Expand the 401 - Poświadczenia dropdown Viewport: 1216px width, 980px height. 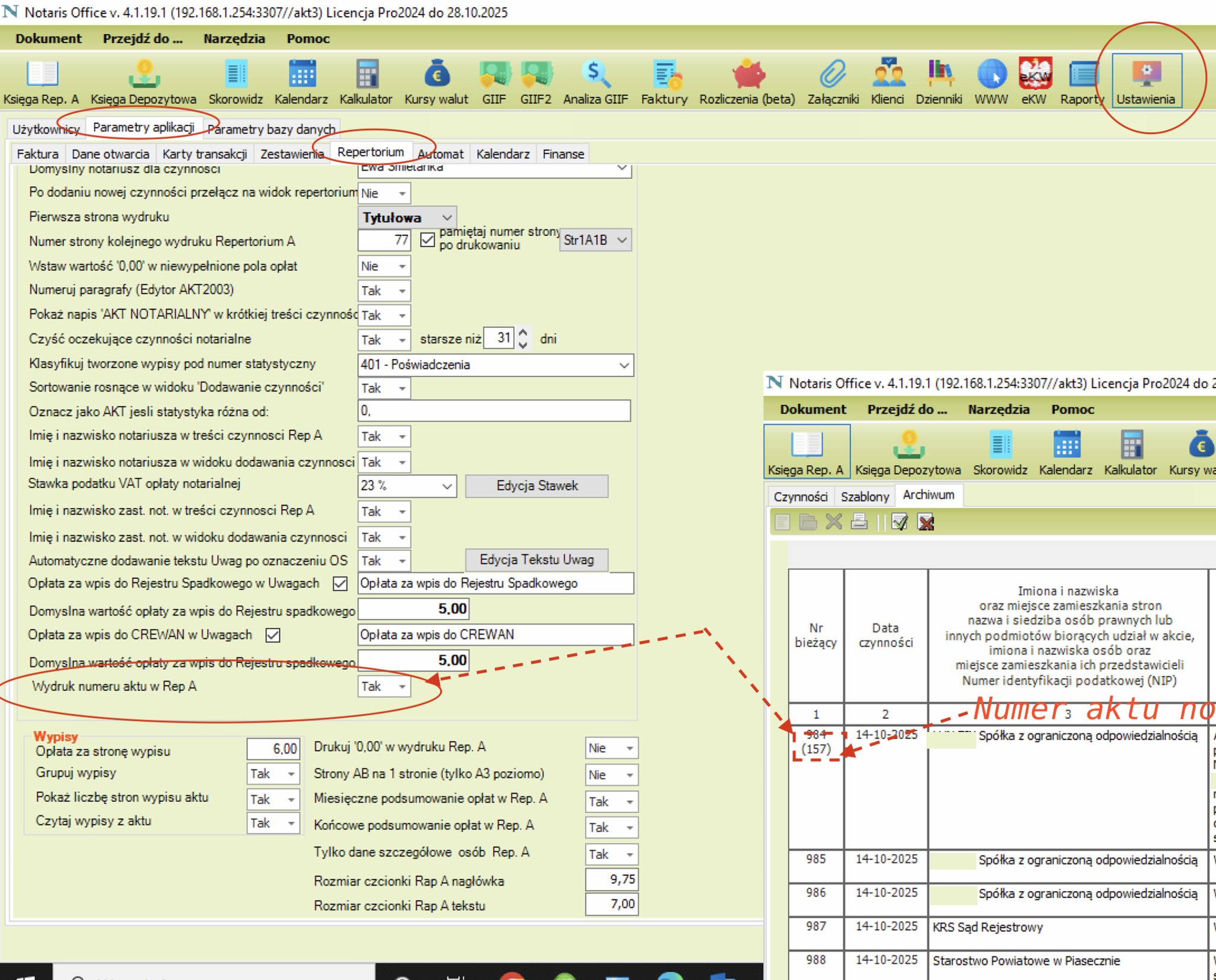pyautogui.click(x=623, y=365)
